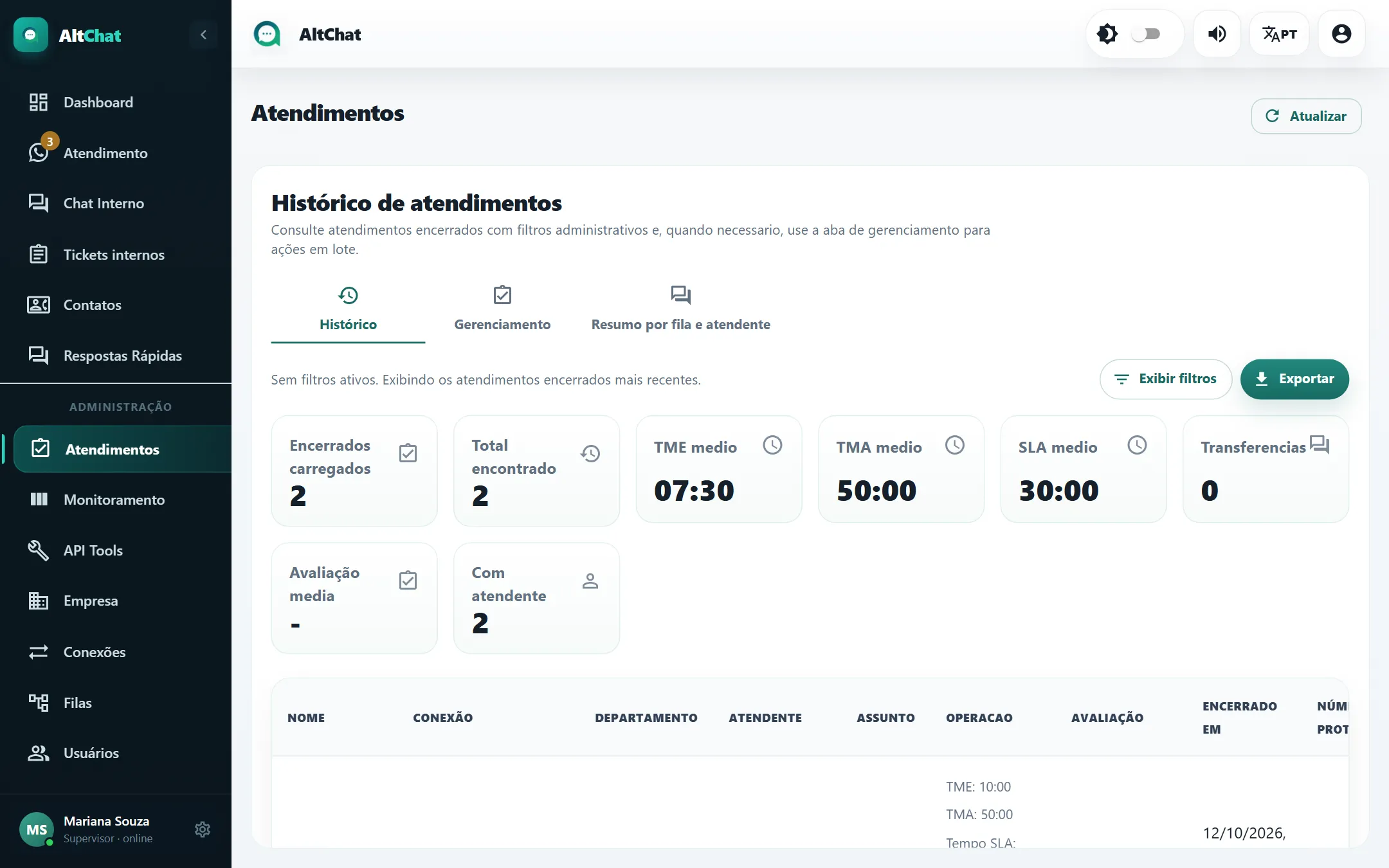Click the Avaliação media card
Screen dimensions: 1389x868
pyautogui.click(x=354, y=598)
